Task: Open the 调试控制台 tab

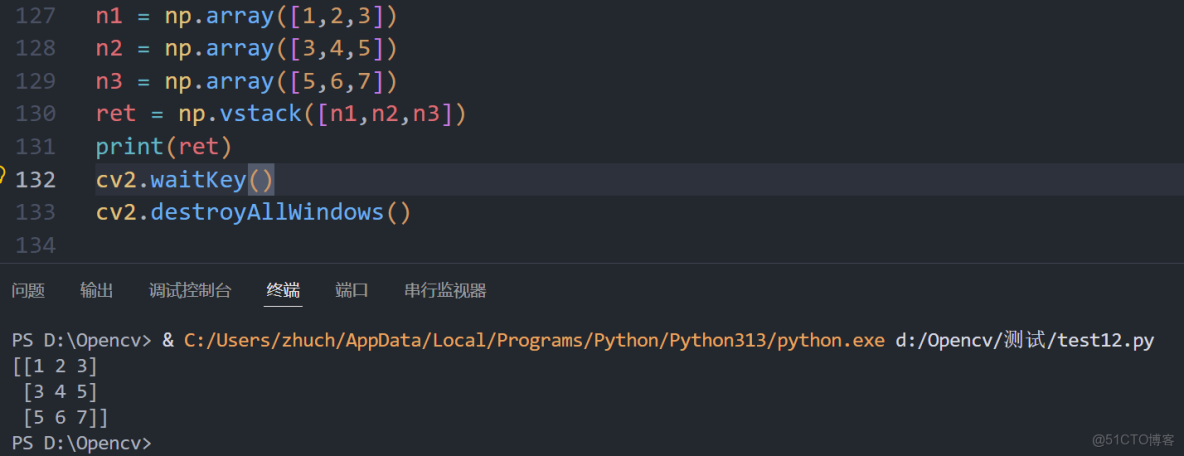Action: (x=190, y=290)
